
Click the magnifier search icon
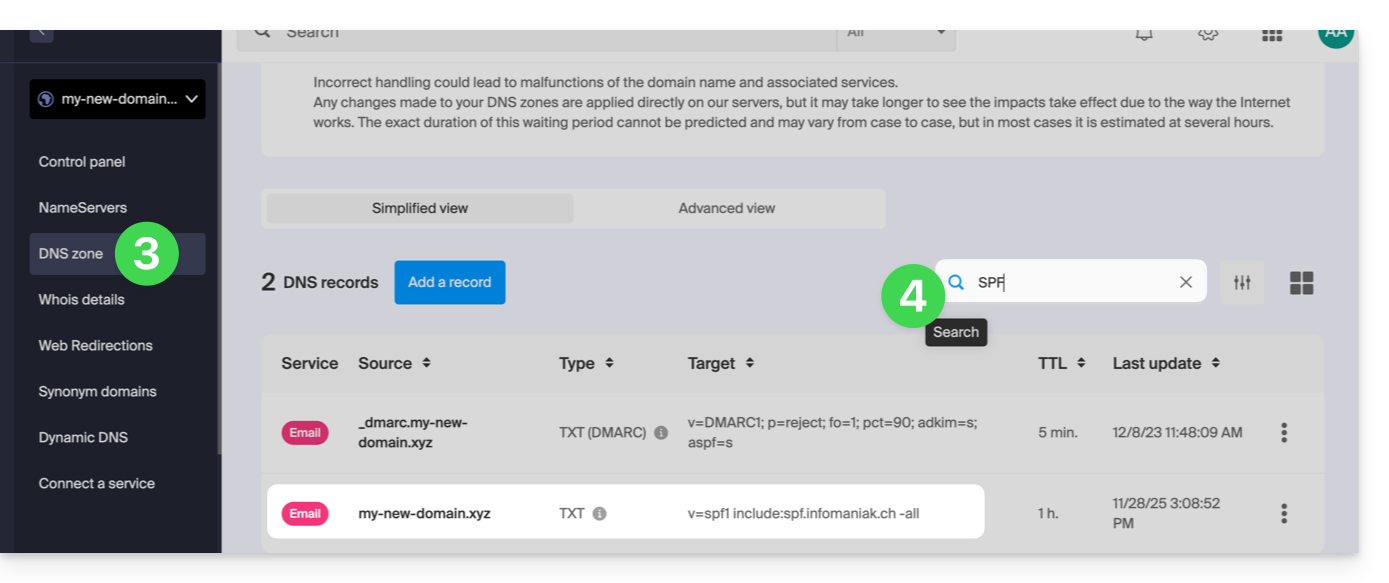coord(956,282)
